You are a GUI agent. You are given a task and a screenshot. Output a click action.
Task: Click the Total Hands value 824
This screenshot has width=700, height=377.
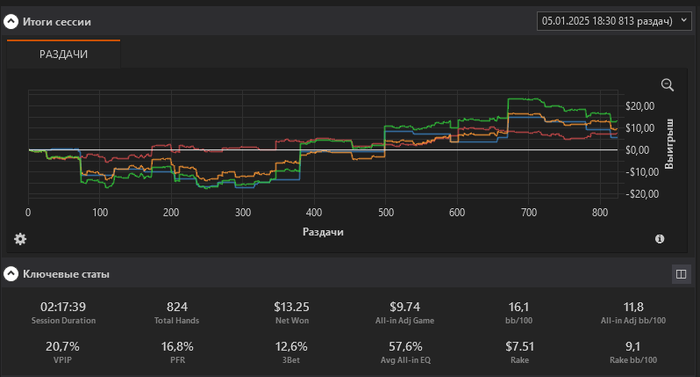click(x=177, y=307)
